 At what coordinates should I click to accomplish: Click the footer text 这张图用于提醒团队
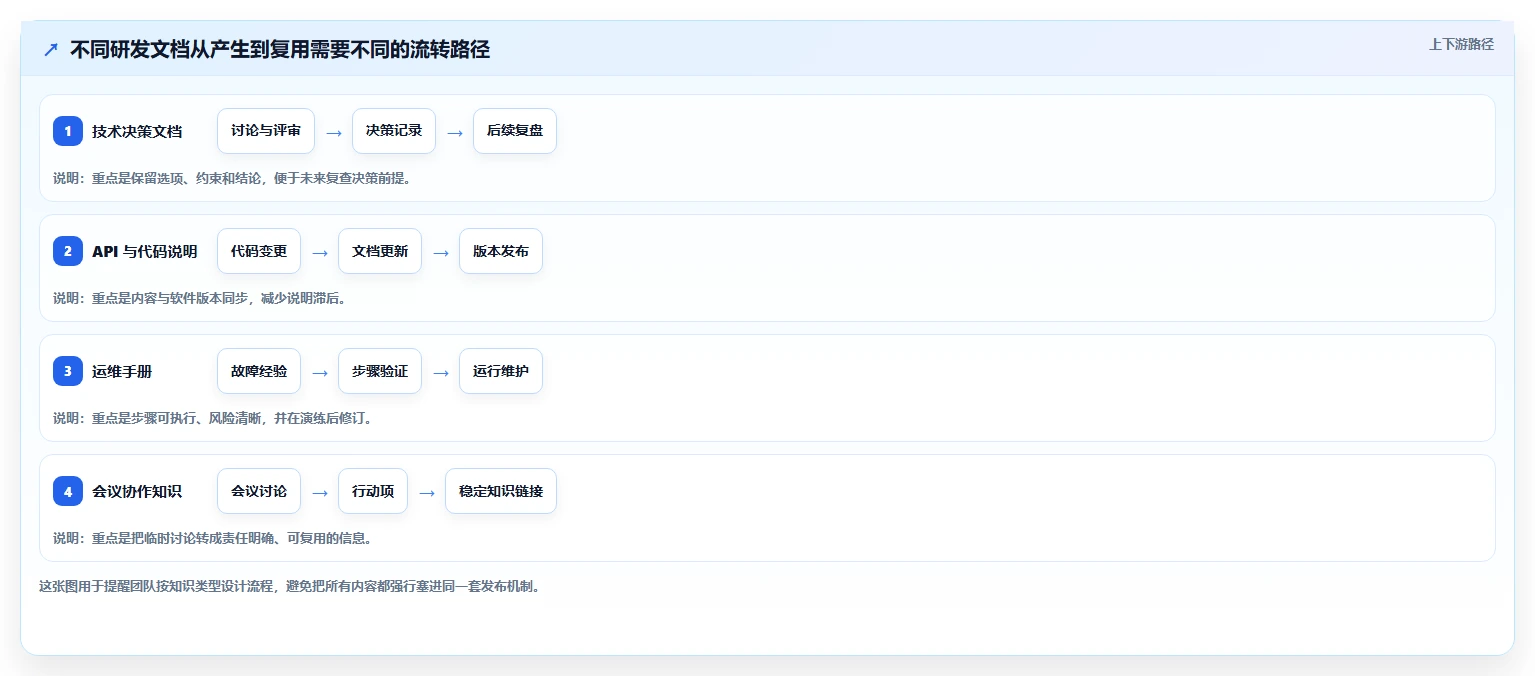tap(290, 586)
